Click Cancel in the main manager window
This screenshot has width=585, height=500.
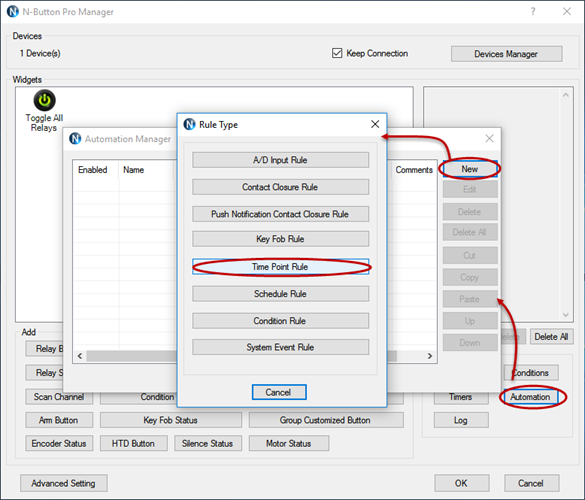pos(531,483)
